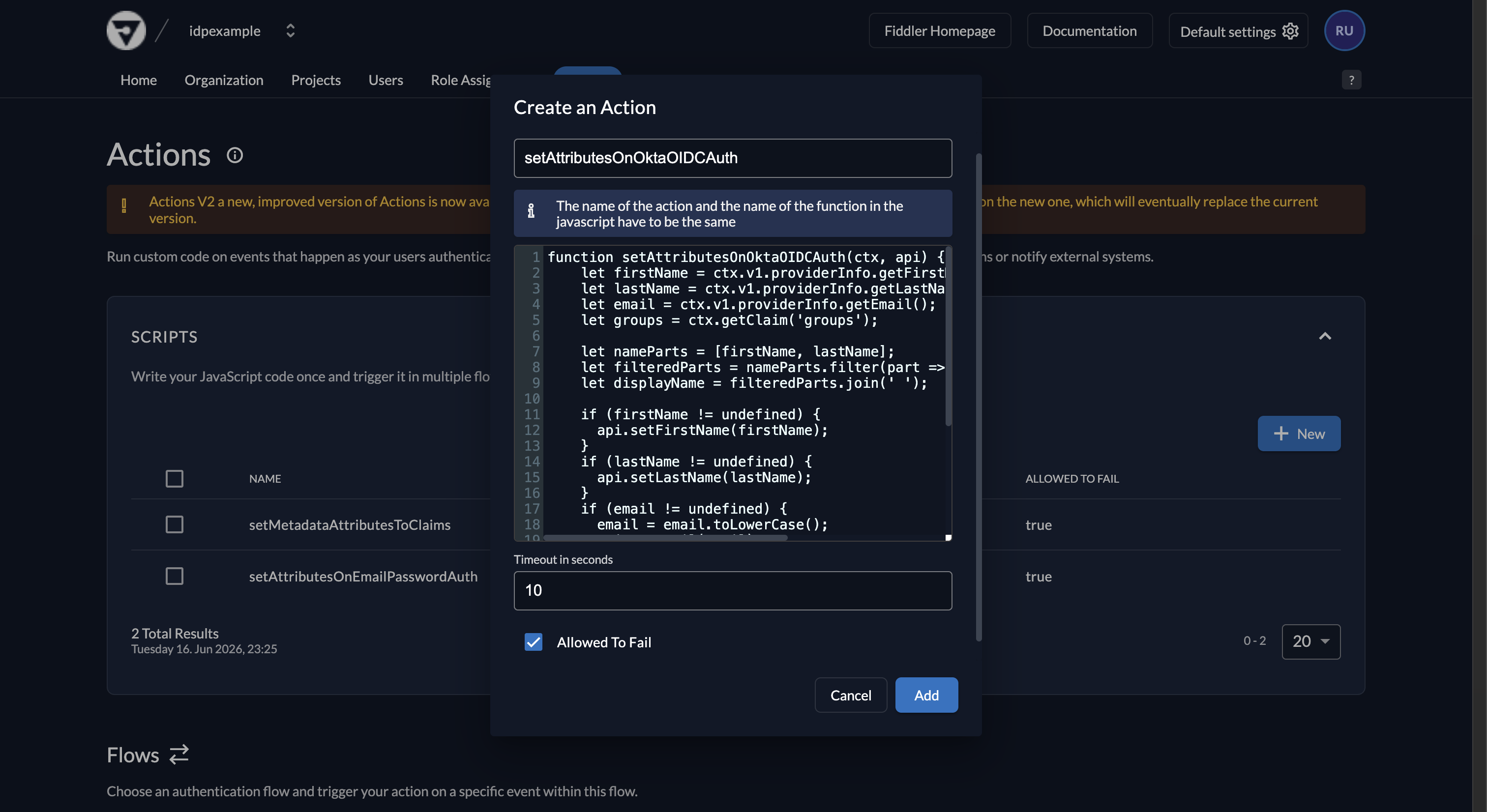The width and height of the screenshot is (1487, 812).
Task: Collapse the Scripts section chevron
Action: point(1325,337)
